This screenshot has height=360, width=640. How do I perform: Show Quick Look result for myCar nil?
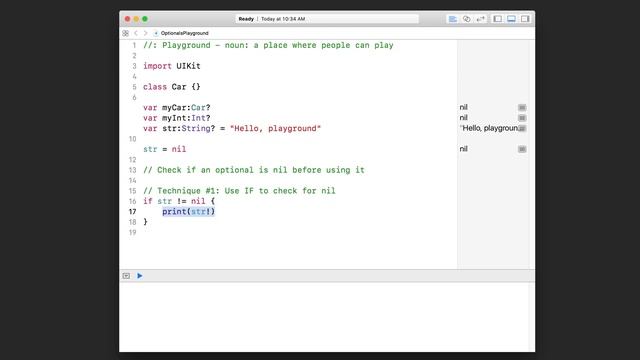(x=522, y=107)
